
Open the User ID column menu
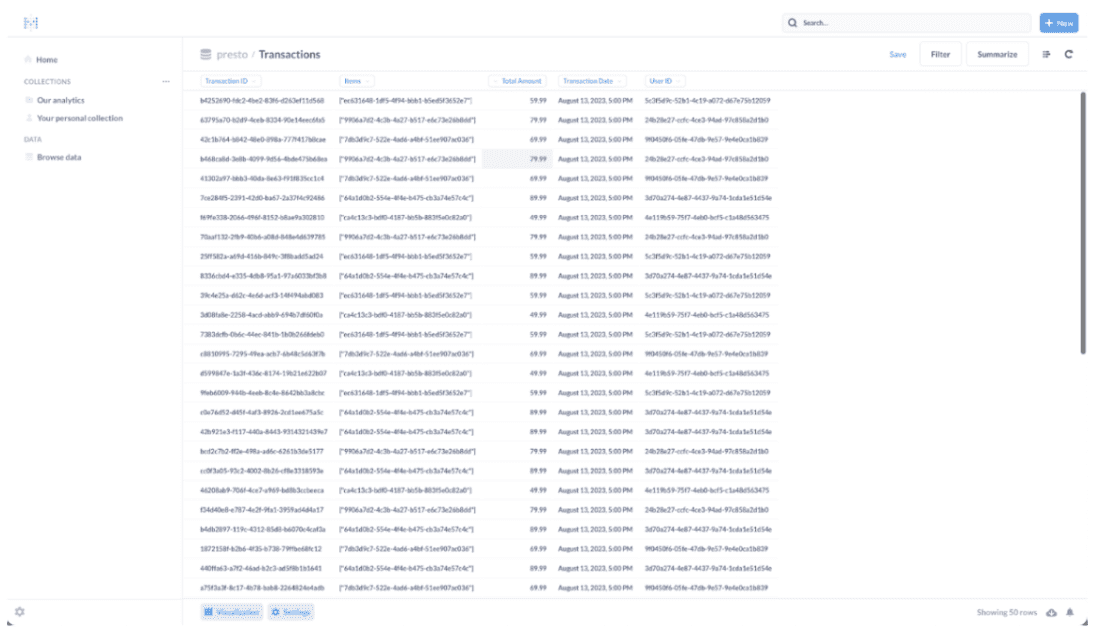(x=665, y=81)
